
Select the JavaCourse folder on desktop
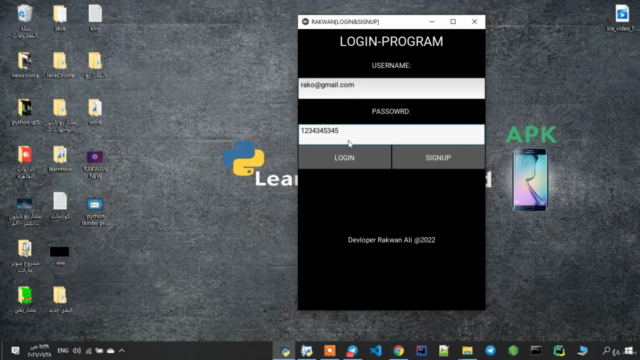(x=60, y=65)
